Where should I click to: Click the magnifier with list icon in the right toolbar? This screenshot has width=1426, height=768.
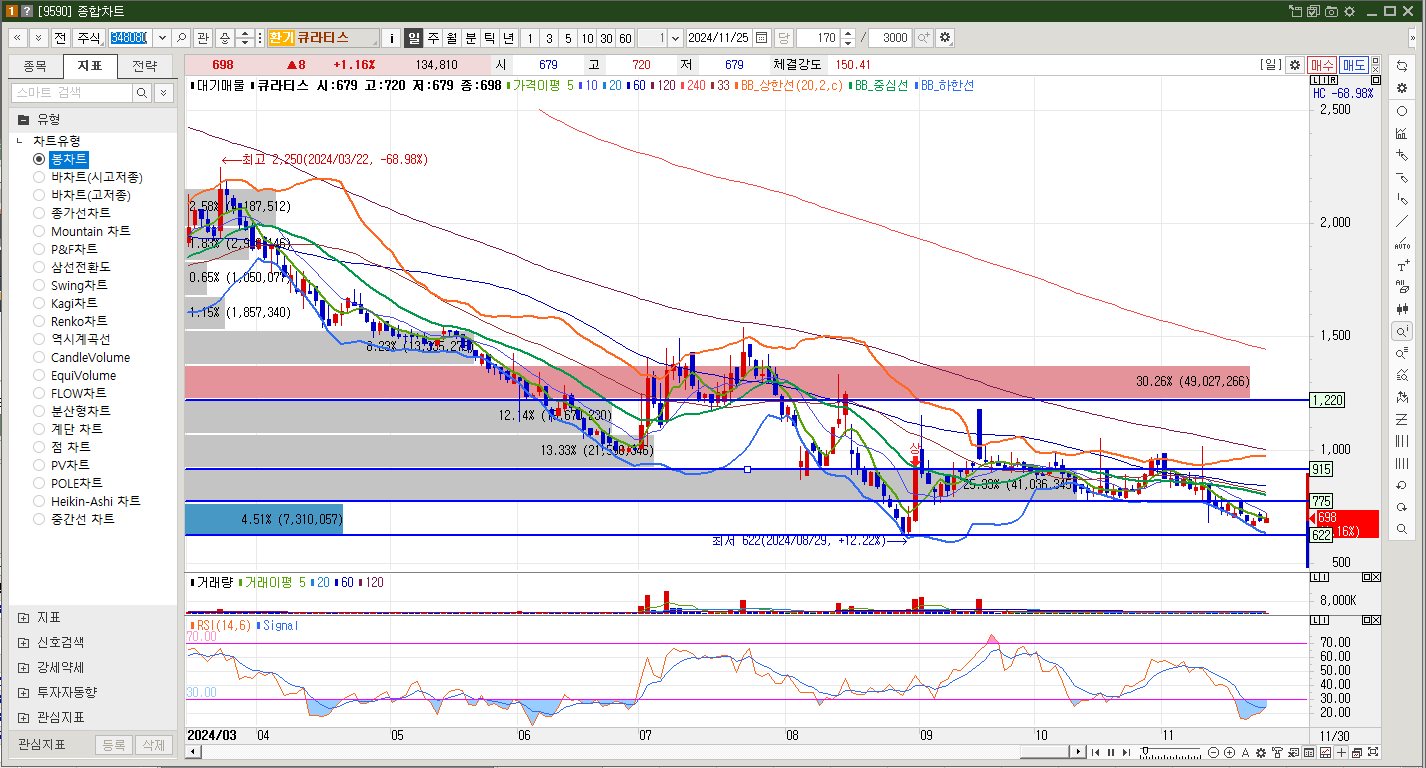tap(1402, 353)
